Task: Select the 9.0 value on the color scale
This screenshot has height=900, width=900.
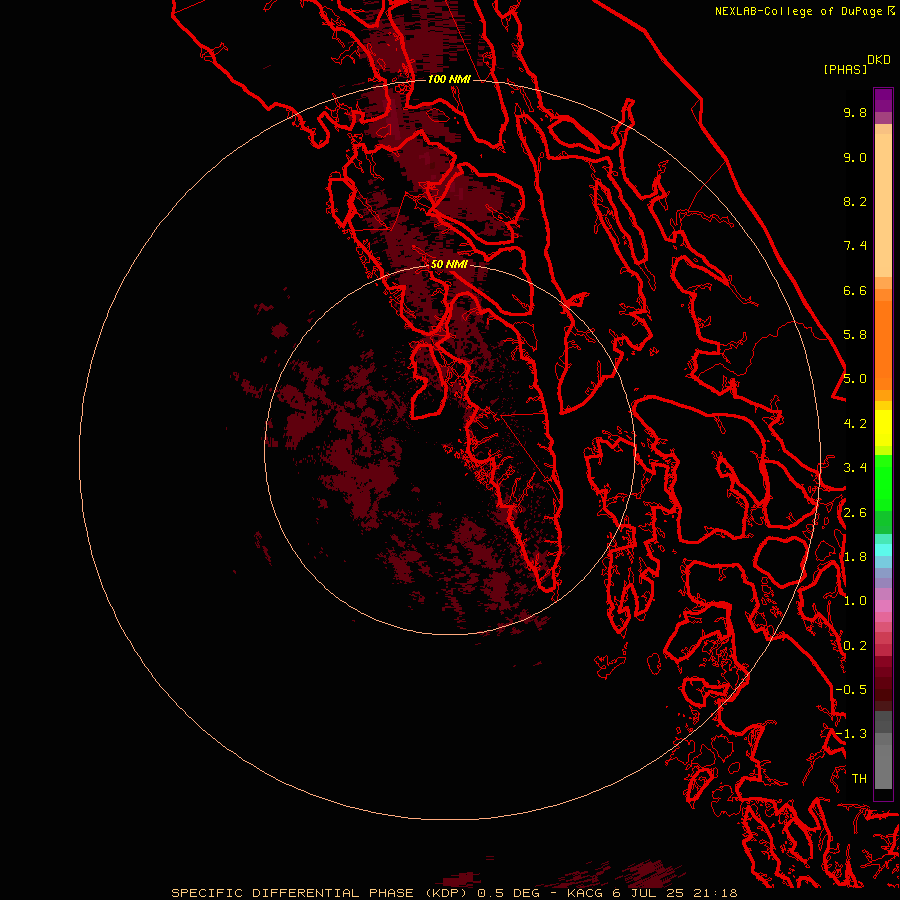Action: [855, 157]
